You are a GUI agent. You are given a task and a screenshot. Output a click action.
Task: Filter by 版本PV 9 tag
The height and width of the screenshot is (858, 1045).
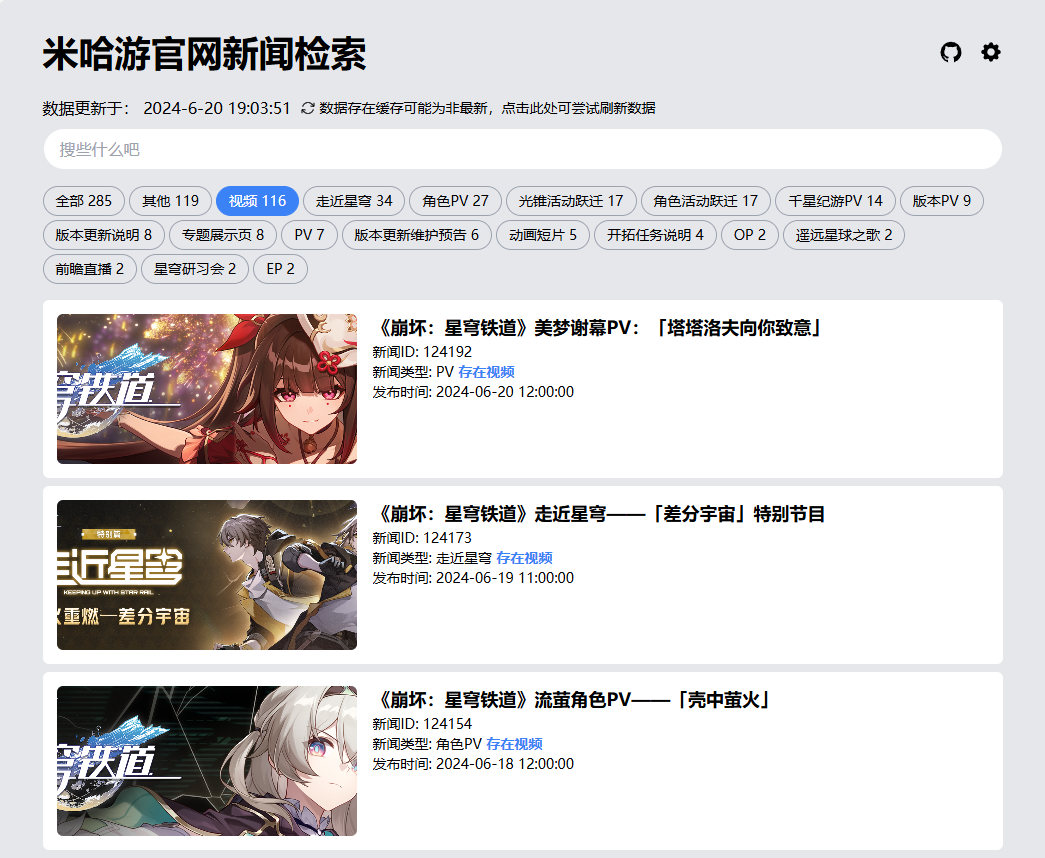pos(942,201)
